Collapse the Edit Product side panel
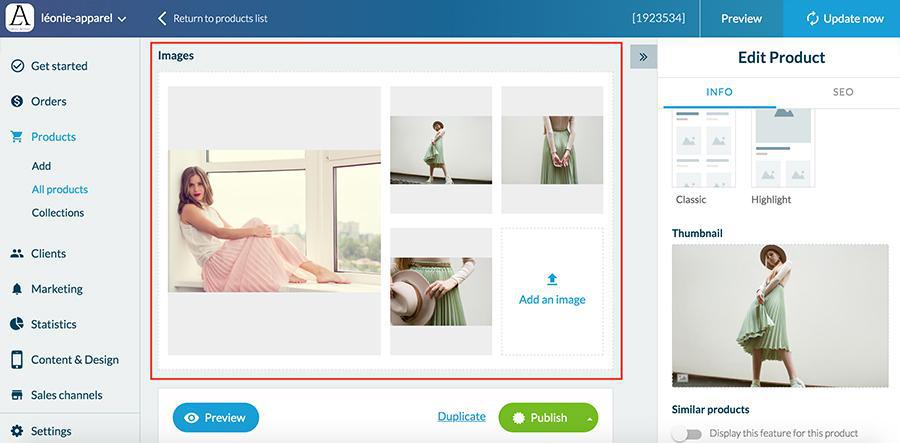This screenshot has height=443, width=900. pos(643,58)
